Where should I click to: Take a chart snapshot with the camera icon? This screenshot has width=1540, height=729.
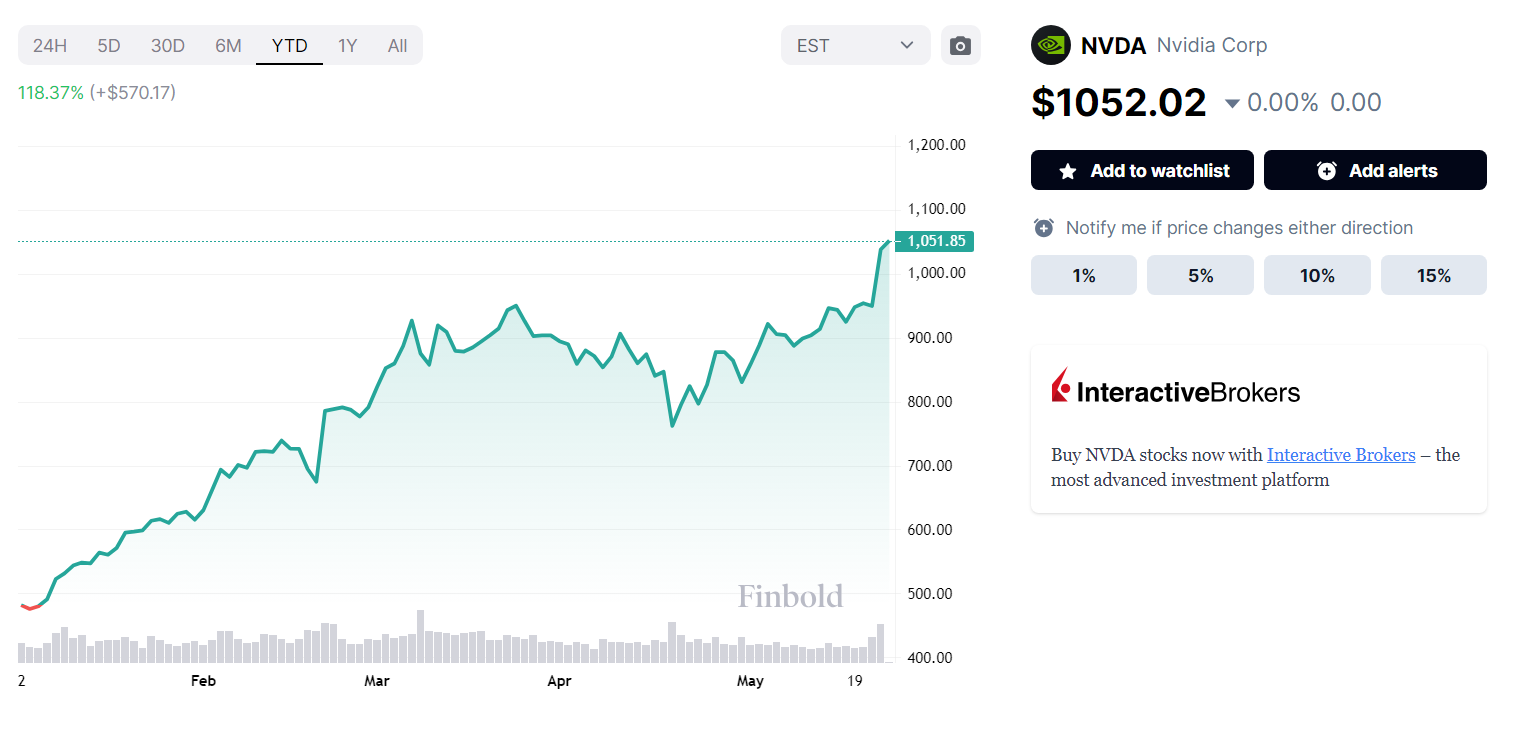(x=960, y=45)
